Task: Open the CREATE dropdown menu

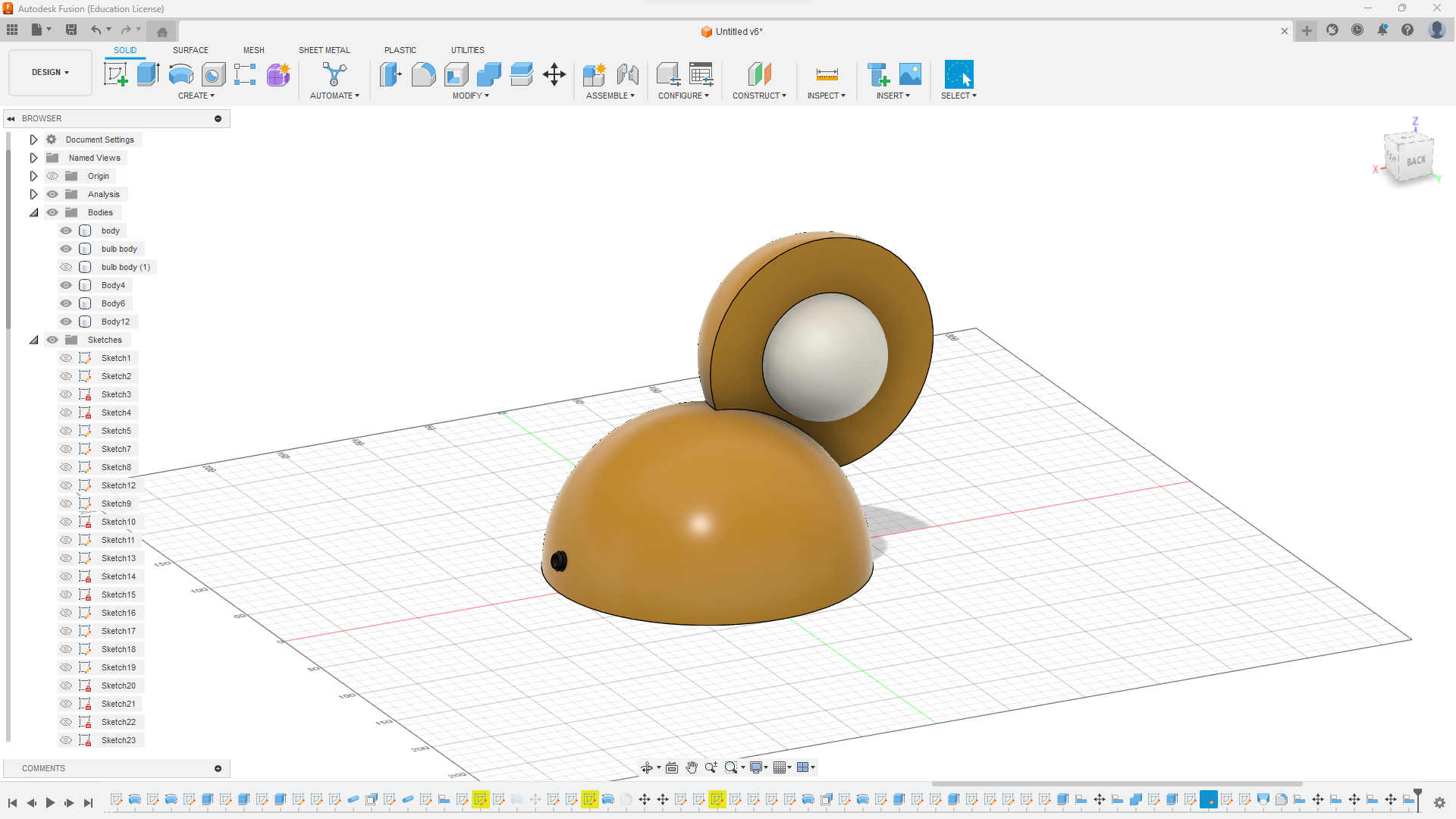Action: coord(196,96)
